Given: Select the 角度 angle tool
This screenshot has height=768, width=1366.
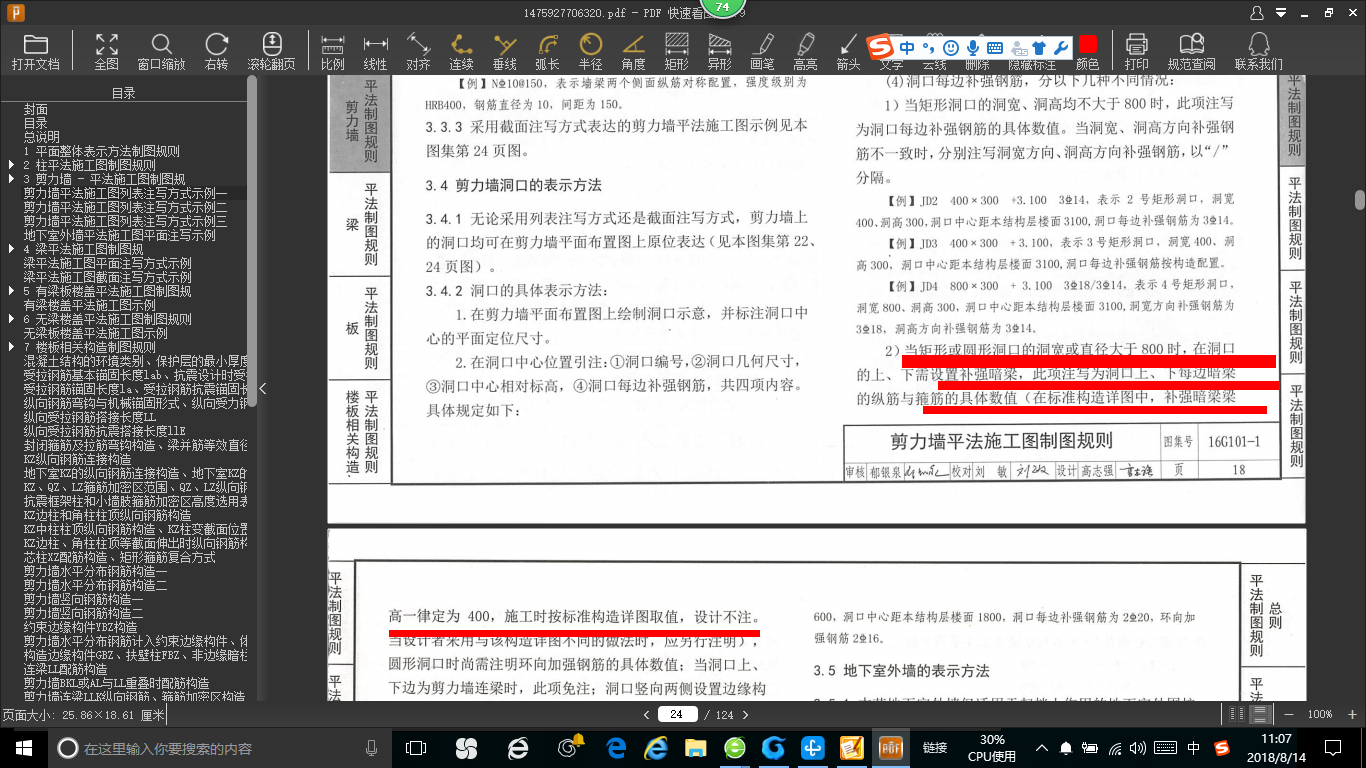Looking at the screenshot, I should (633, 52).
